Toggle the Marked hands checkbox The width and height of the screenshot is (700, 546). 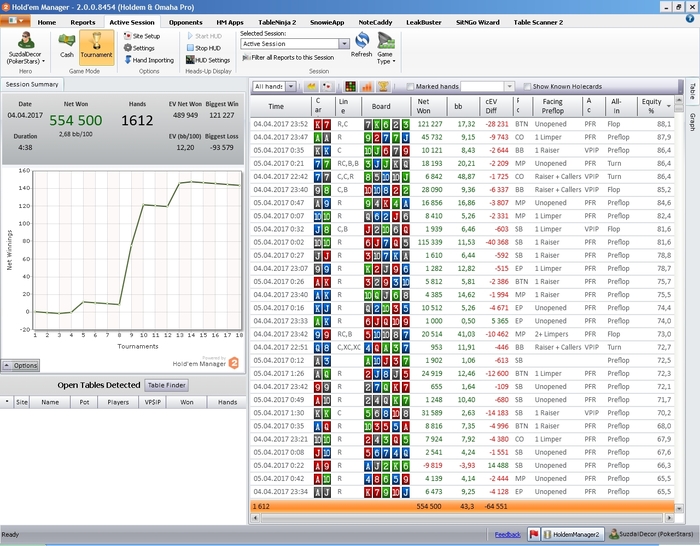[410, 87]
